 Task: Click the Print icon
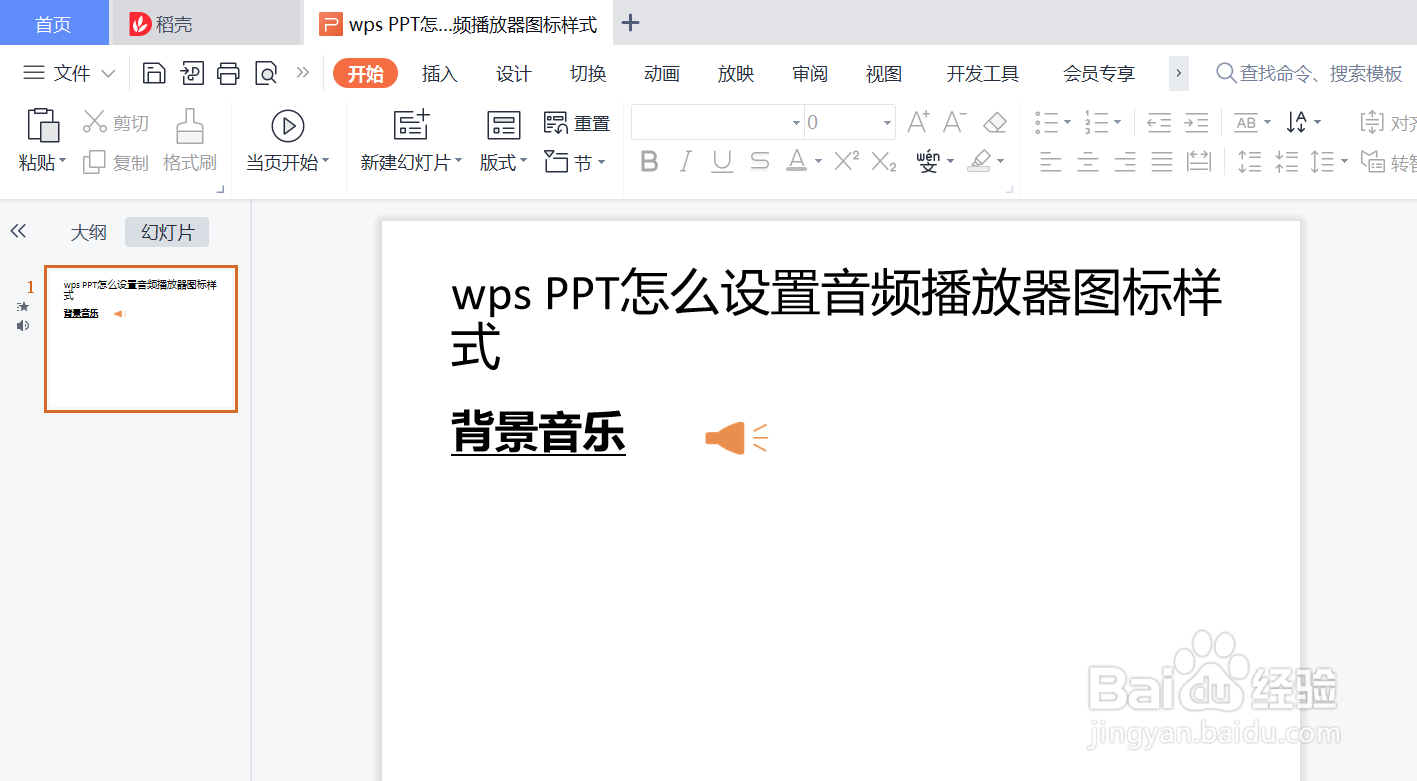[x=228, y=73]
